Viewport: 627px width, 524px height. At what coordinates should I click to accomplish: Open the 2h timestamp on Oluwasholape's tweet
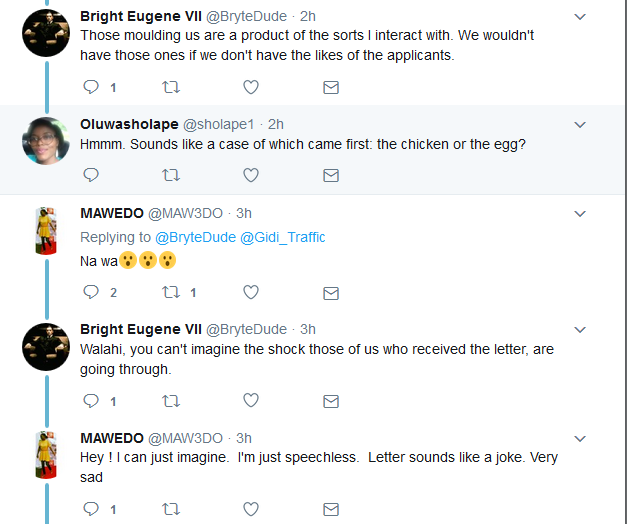(x=276, y=124)
